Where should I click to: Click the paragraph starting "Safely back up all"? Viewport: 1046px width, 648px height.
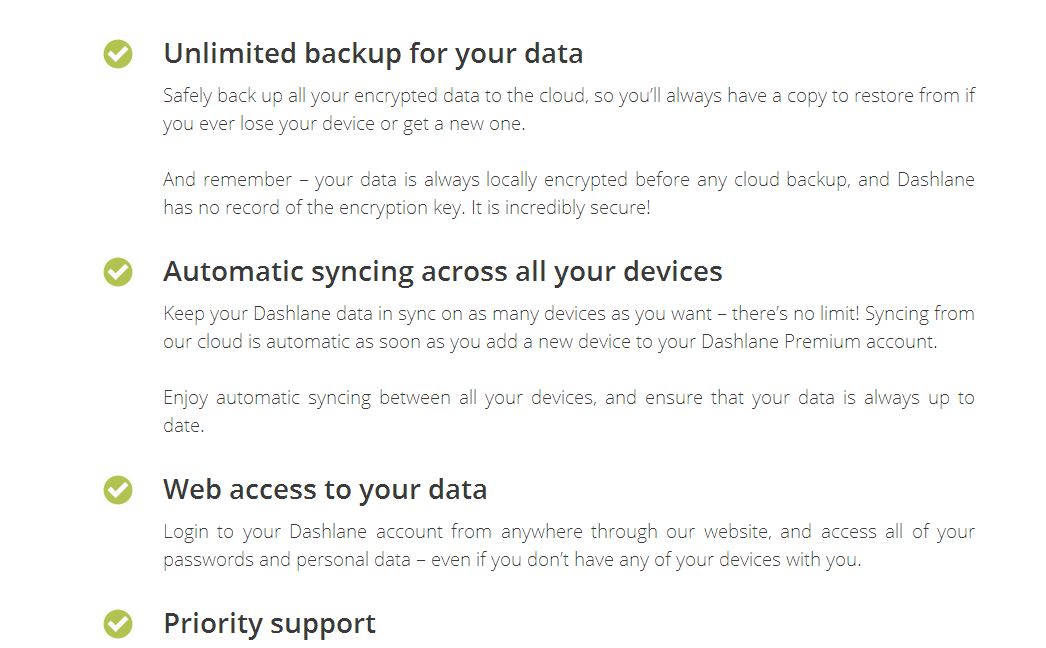tap(568, 110)
